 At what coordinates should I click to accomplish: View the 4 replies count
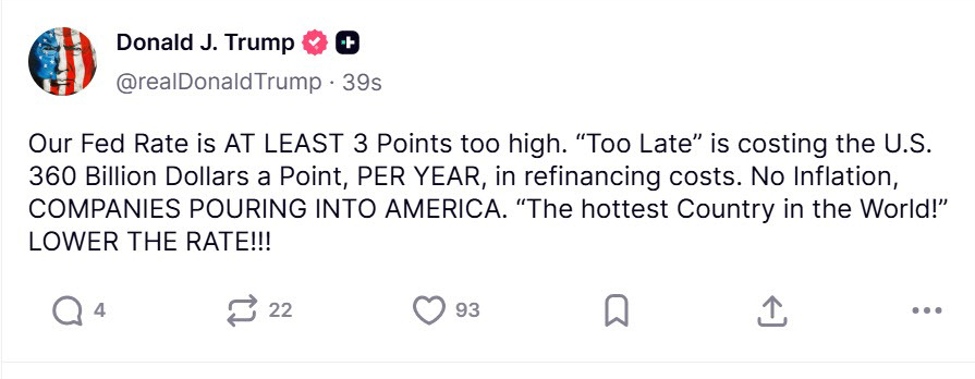click(x=99, y=310)
